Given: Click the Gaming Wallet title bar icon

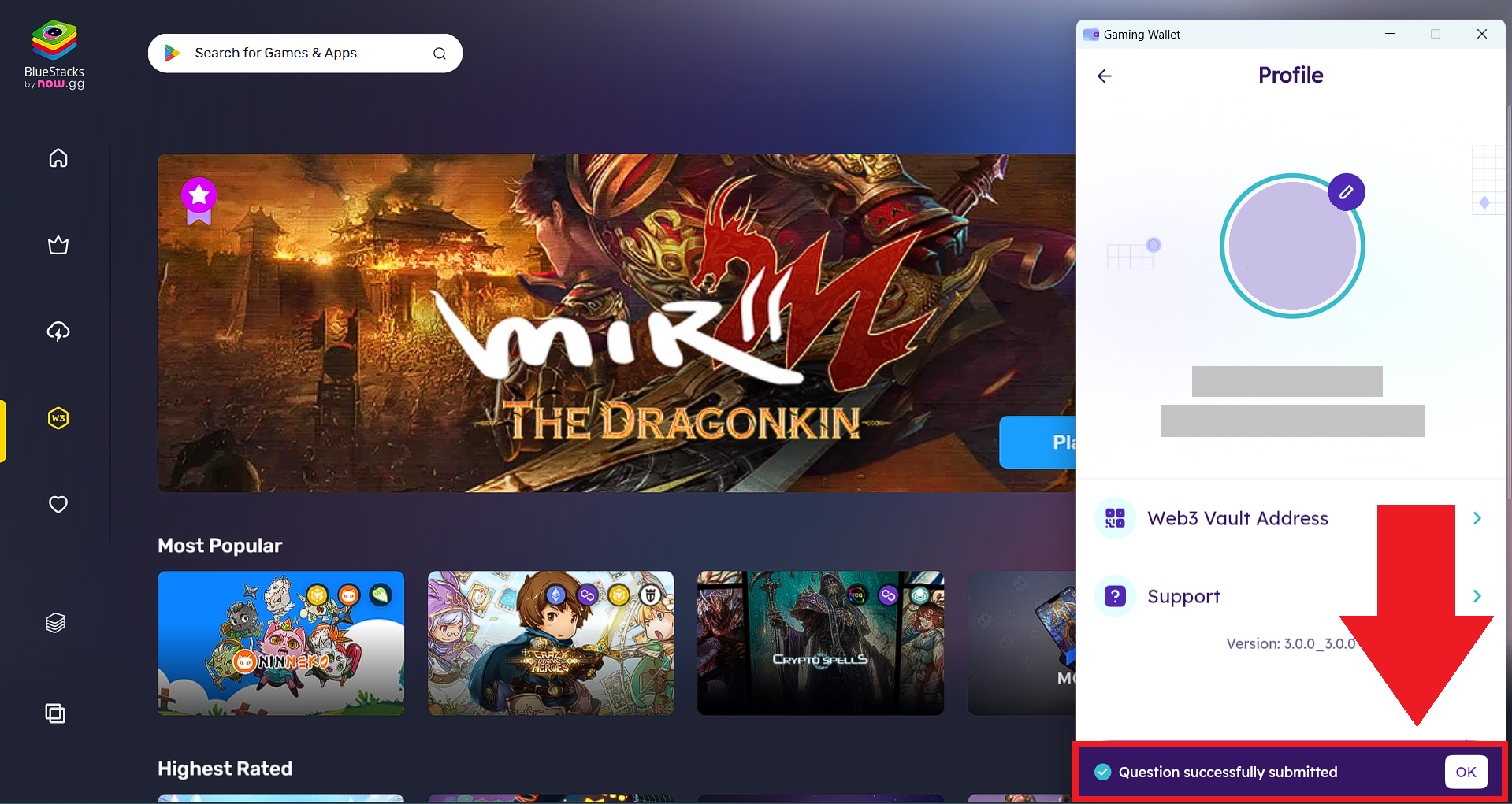Looking at the screenshot, I should pos(1091,34).
